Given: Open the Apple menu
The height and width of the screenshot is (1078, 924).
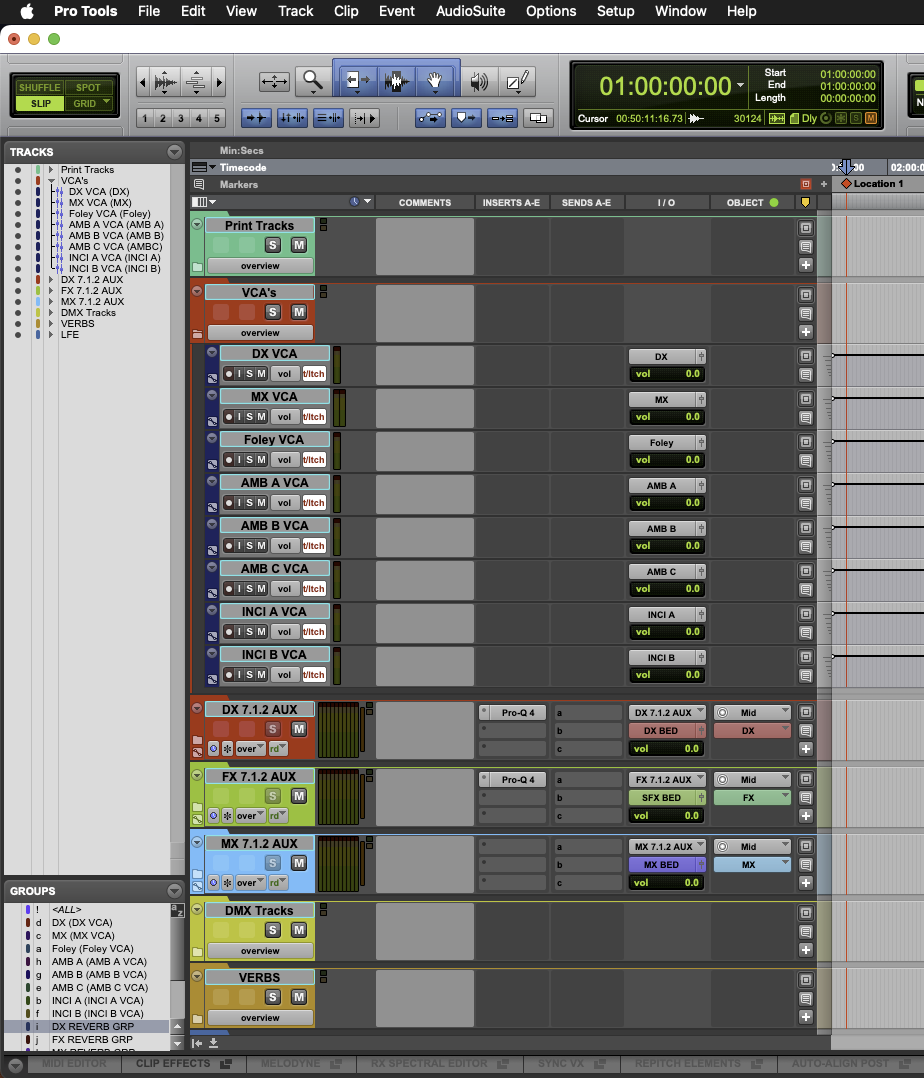Looking at the screenshot, I should point(27,11).
